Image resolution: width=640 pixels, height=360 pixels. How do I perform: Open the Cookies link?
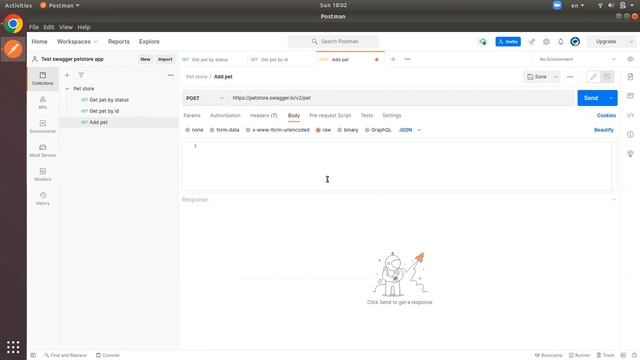pyautogui.click(x=606, y=116)
